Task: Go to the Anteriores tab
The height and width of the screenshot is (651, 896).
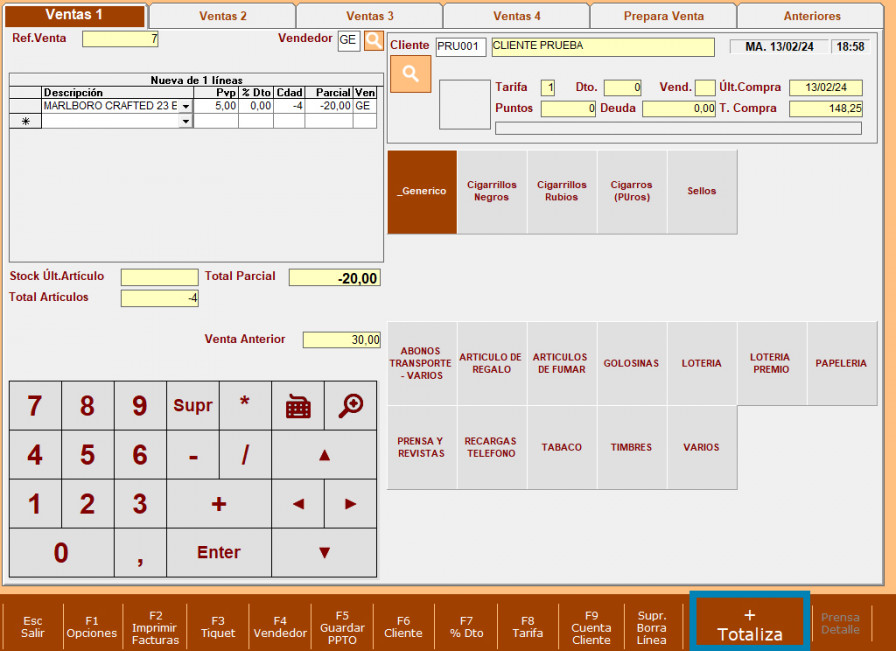Action: tap(812, 16)
